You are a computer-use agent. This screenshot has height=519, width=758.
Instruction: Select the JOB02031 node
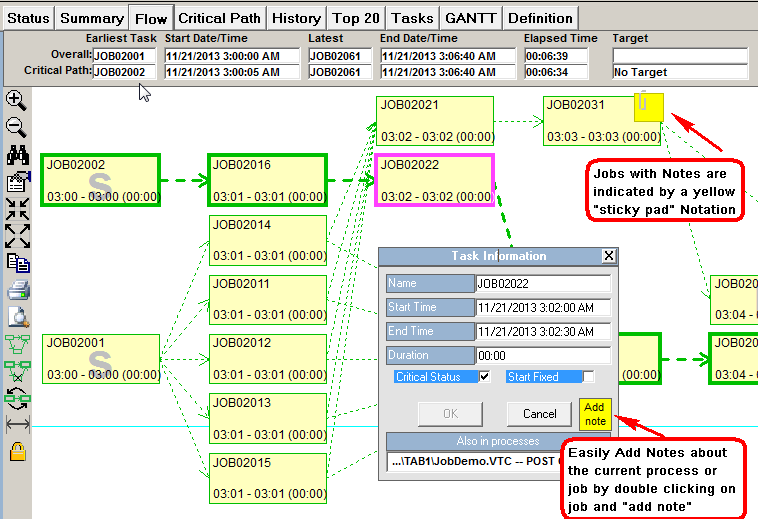(601, 121)
